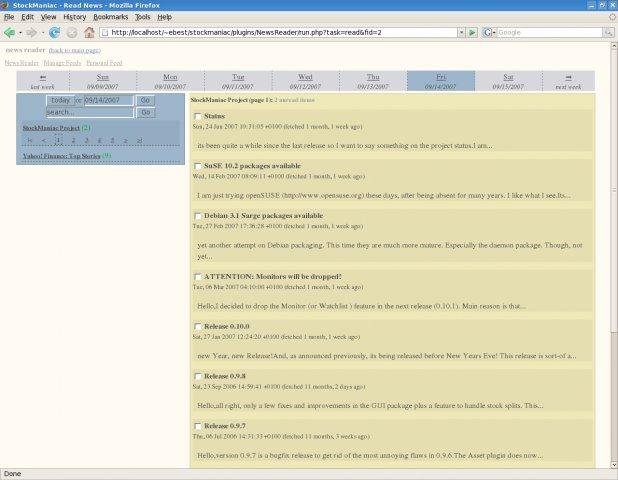Select the Thu 09/13/2007 day tab
The width and height of the screenshot is (618, 480).
pyautogui.click(x=373, y=81)
